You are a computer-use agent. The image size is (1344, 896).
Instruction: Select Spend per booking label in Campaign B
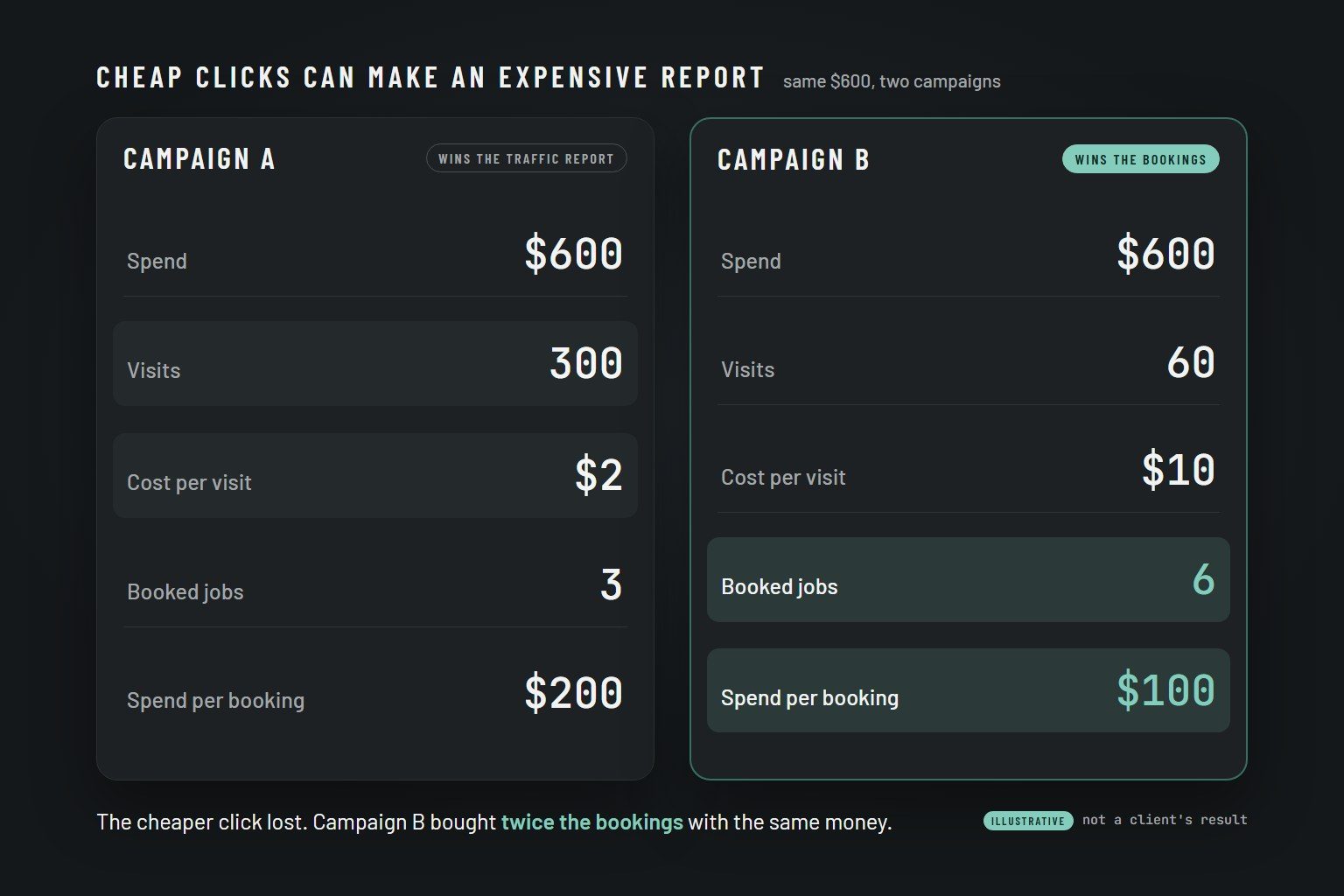pos(809,698)
